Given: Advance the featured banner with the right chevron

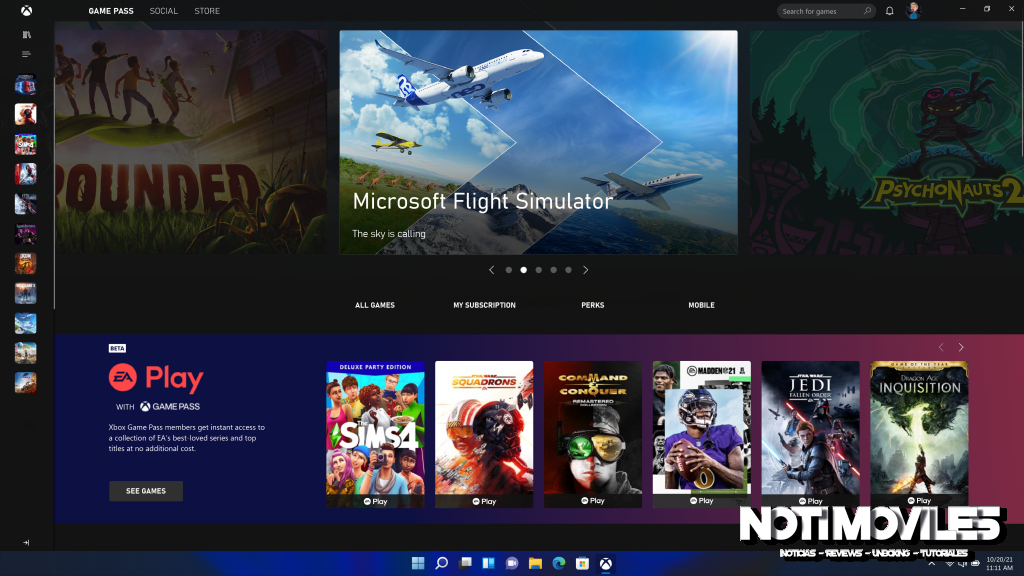Looking at the screenshot, I should click(x=585, y=269).
